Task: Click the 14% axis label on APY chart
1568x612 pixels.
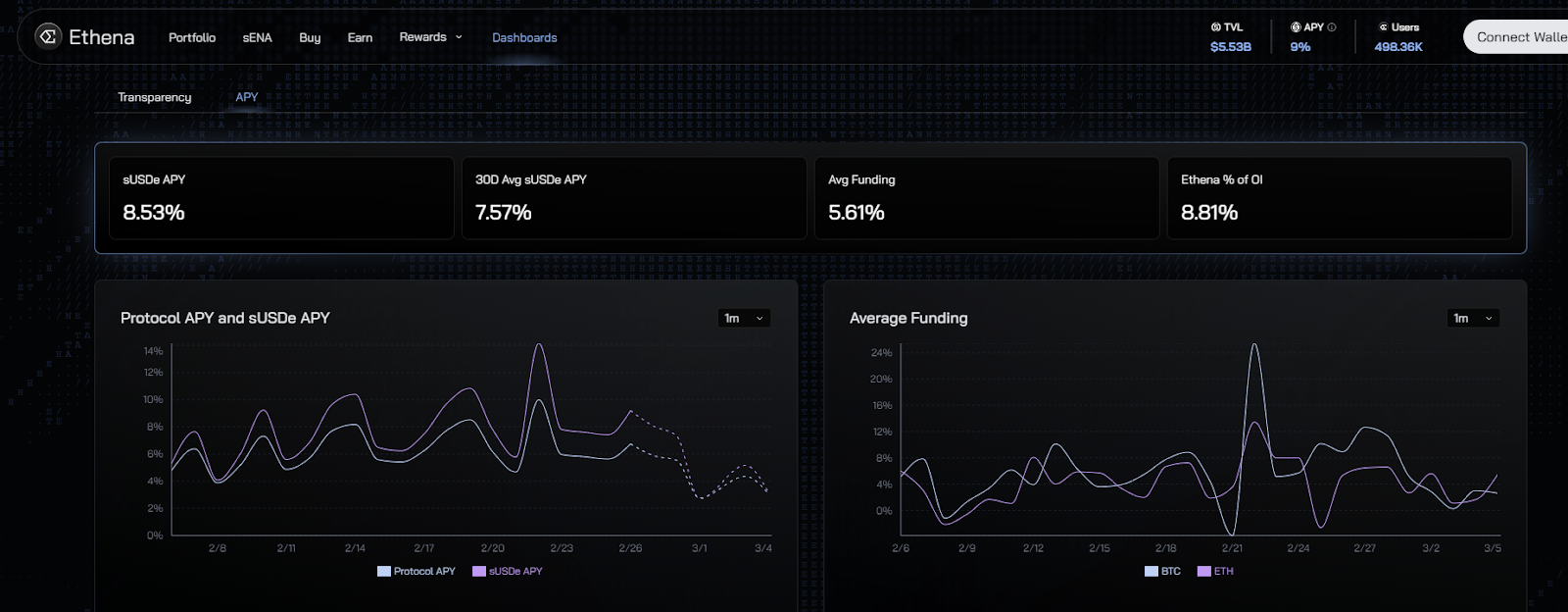Action: click(x=153, y=351)
